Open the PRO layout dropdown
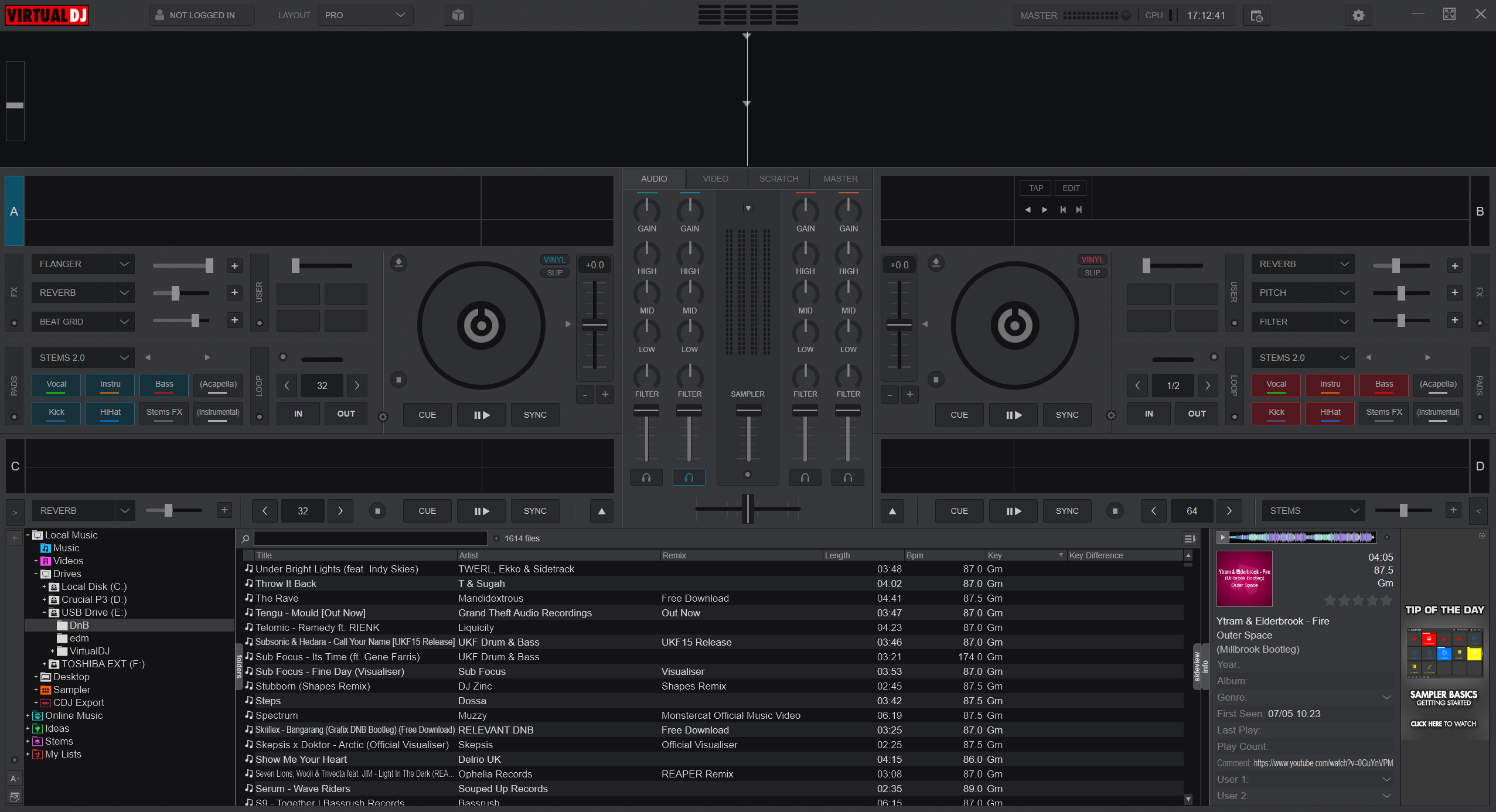 pos(365,15)
